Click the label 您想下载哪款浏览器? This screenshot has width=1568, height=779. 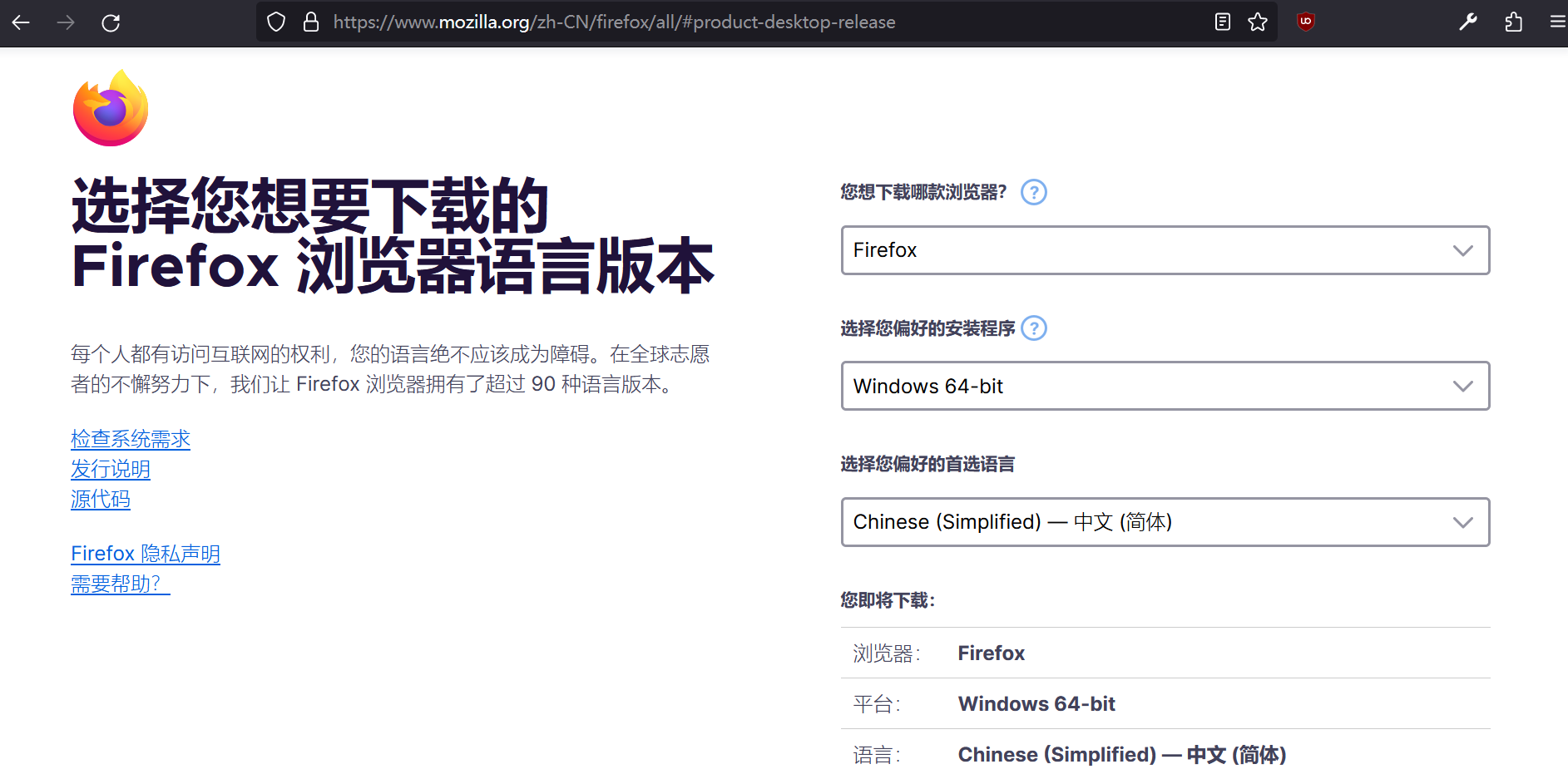(923, 192)
